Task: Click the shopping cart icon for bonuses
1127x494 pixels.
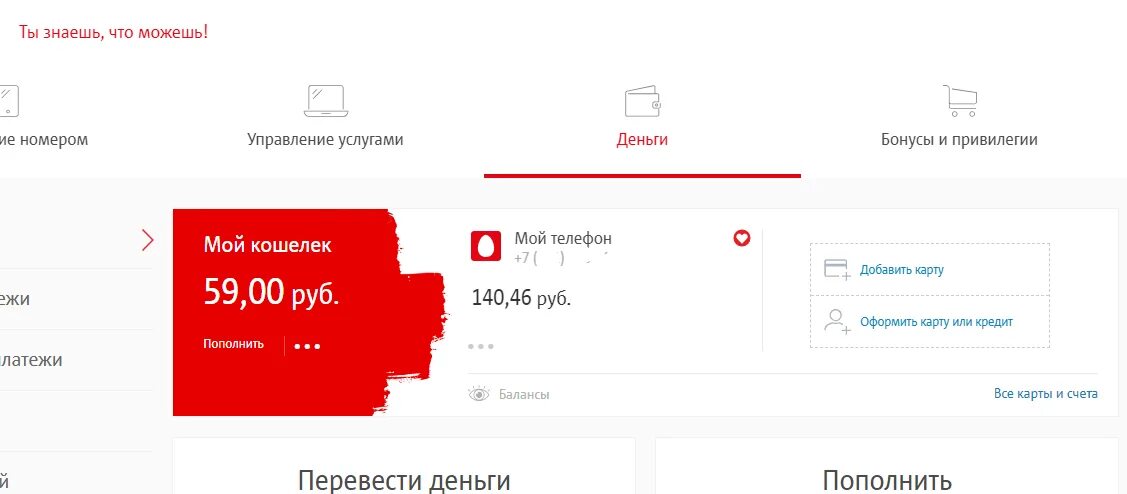Action: 960,101
